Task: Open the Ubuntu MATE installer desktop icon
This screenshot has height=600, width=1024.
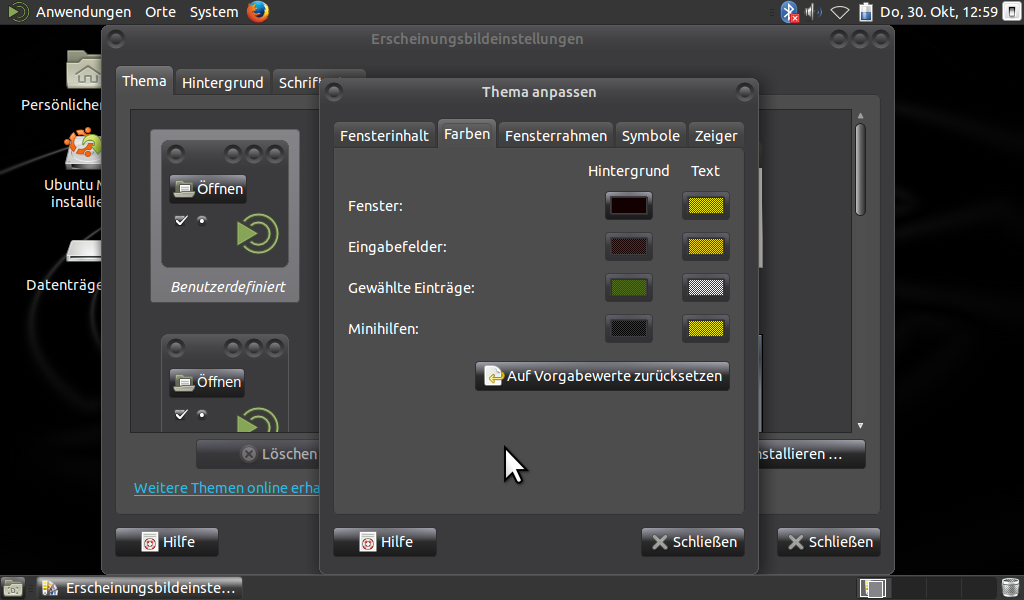Action: click(84, 149)
